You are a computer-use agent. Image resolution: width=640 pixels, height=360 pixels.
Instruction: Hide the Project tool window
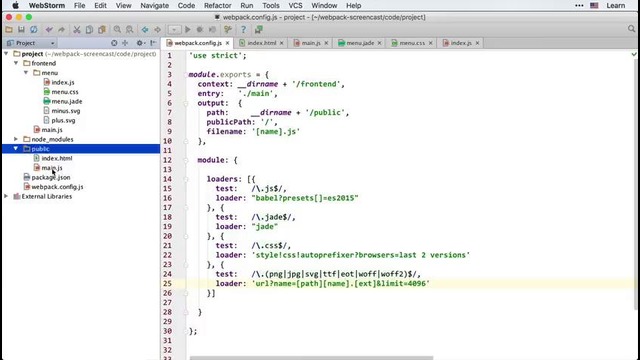(153, 43)
